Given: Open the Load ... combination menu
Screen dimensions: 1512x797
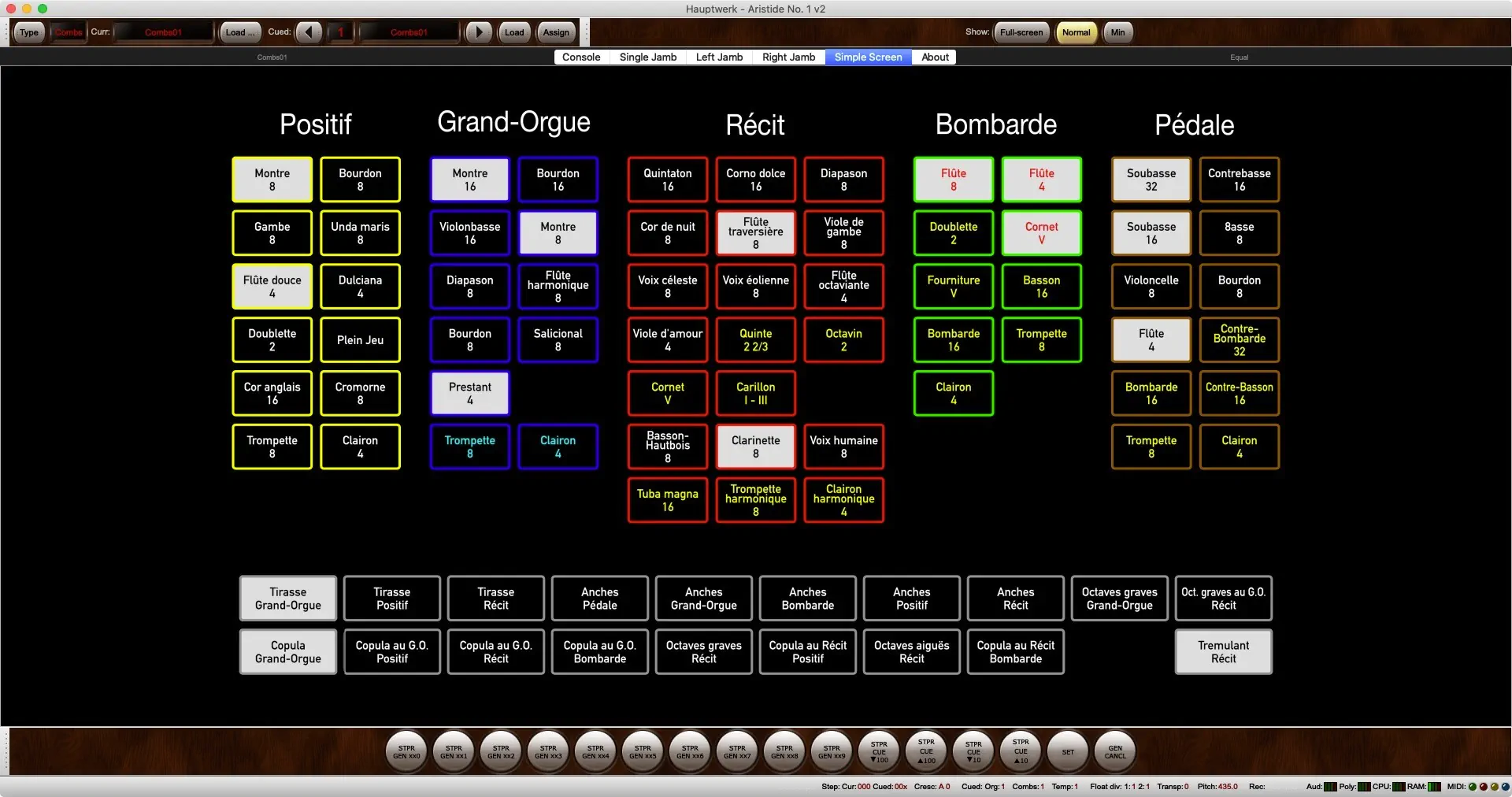Looking at the screenshot, I should (239, 32).
